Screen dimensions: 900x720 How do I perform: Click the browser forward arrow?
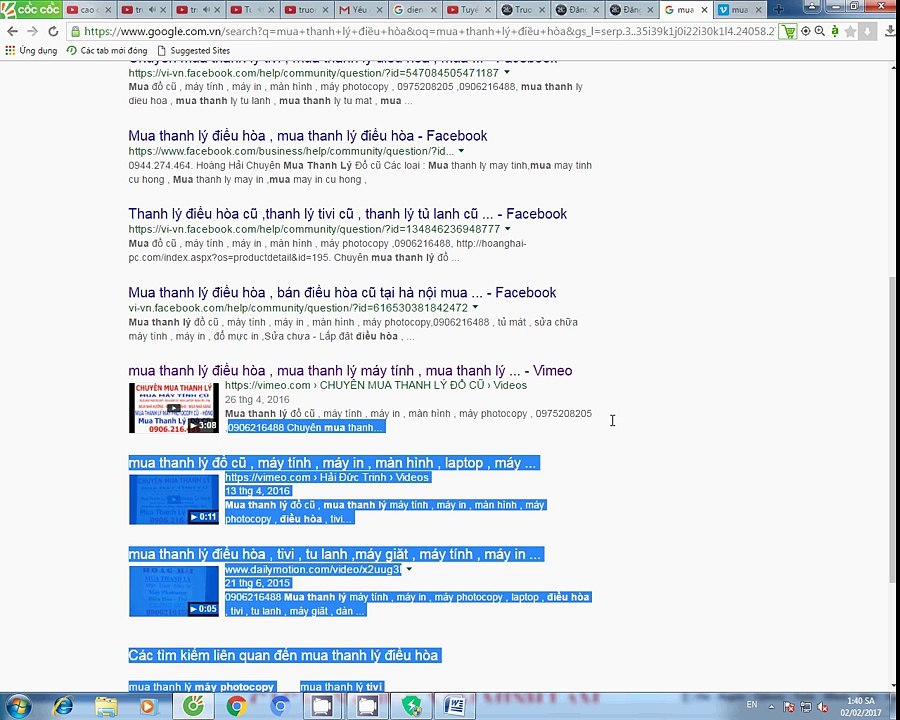pyautogui.click(x=33, y=32)
